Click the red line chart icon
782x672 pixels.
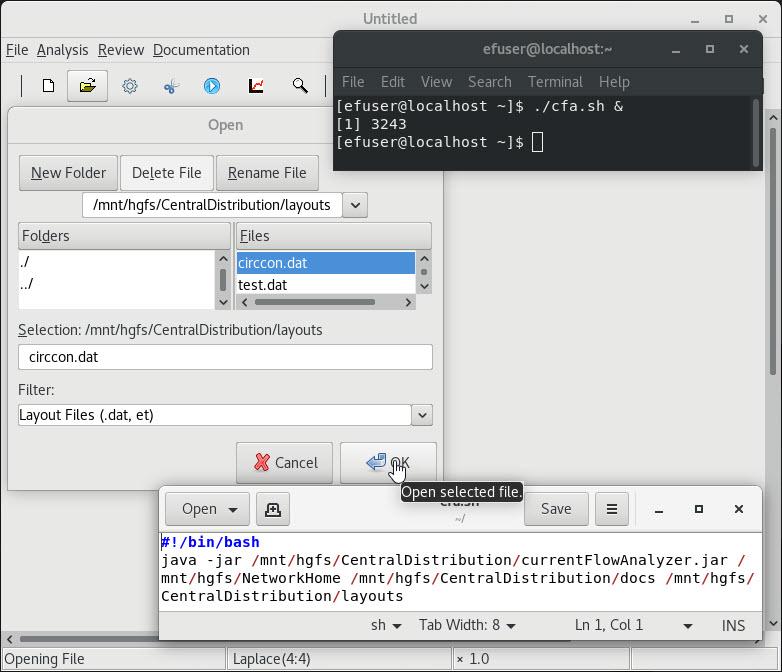(x=256, y=87)
